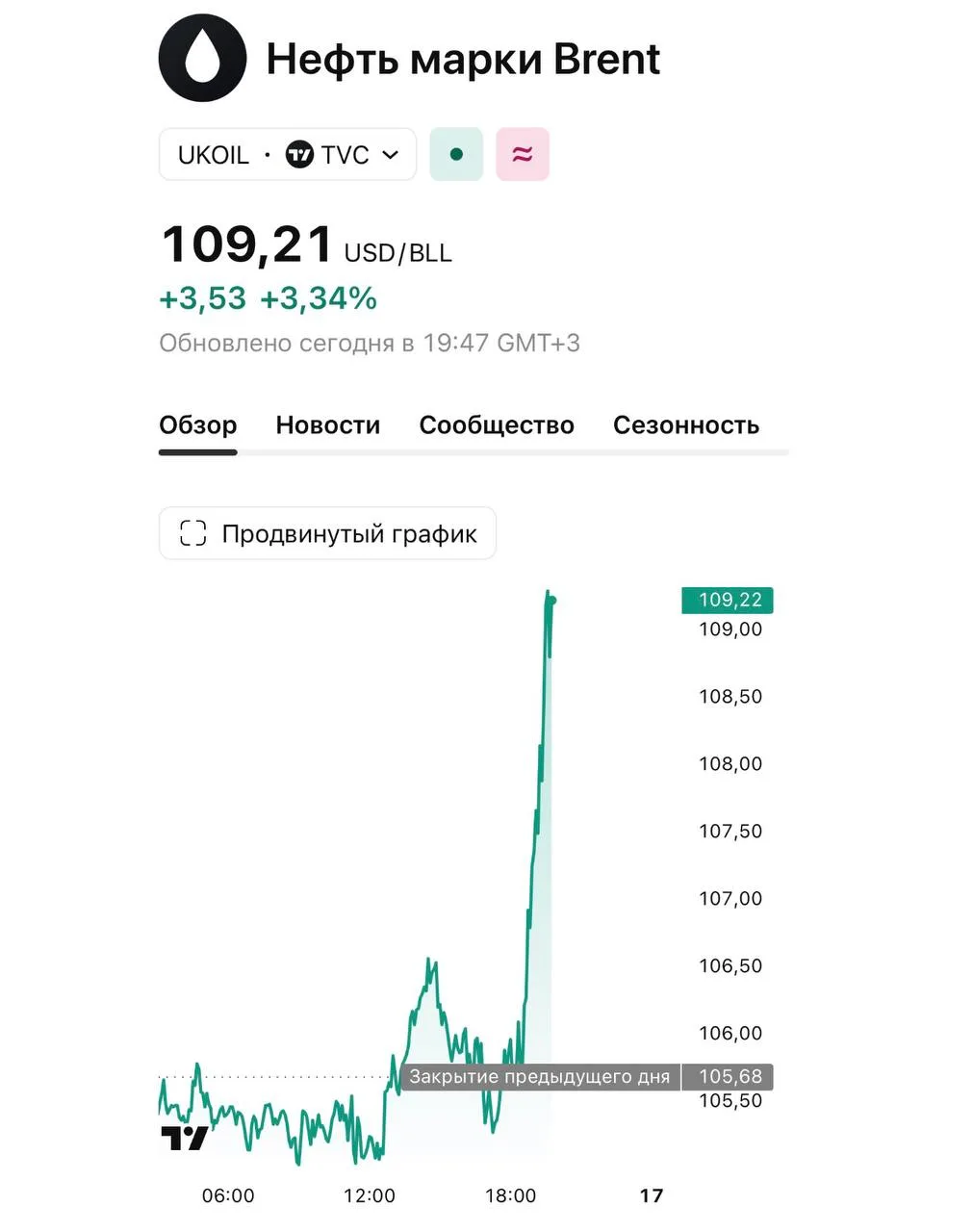Click the 108,50 price axis label
Screen dimensions: 973x1232
coord(730,696)
